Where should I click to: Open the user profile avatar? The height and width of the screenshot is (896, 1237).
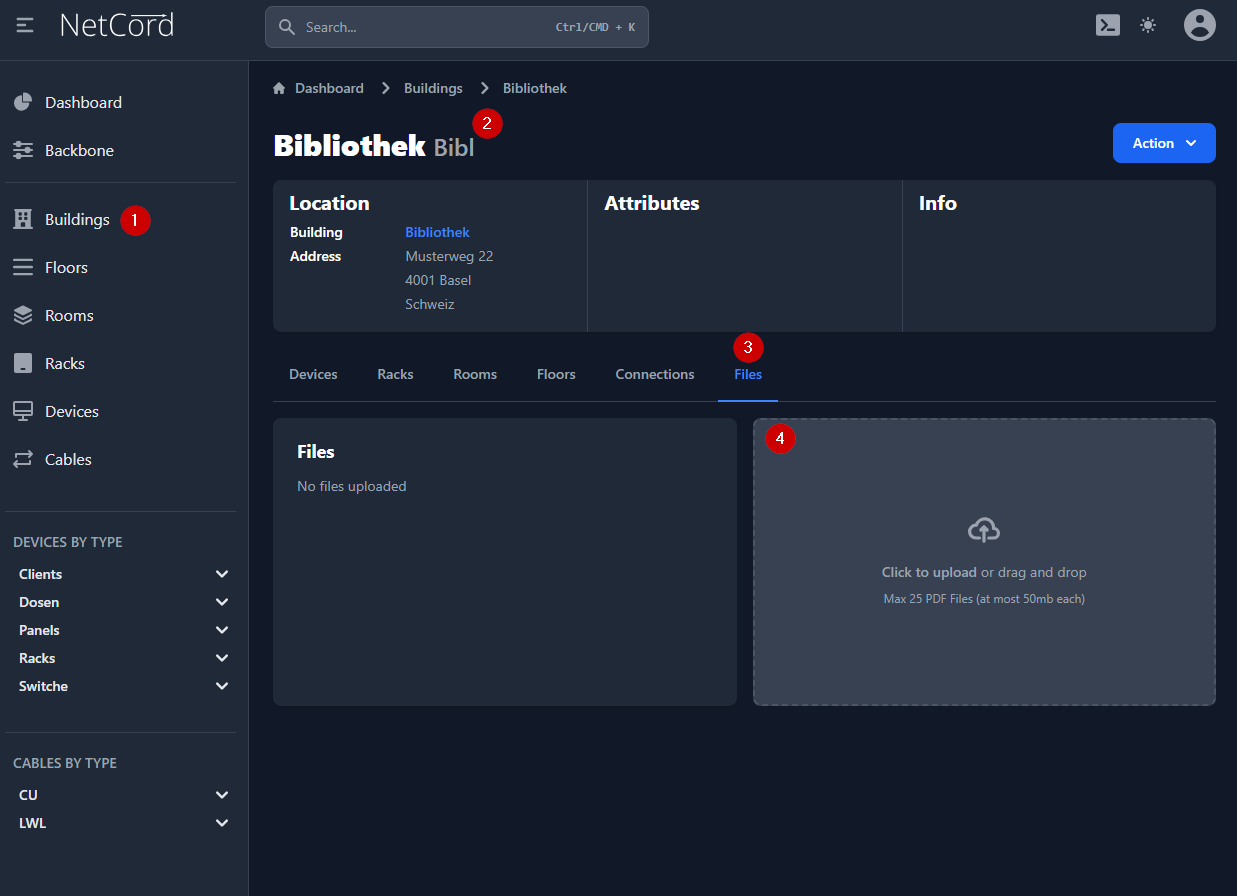click(1199, 25)
